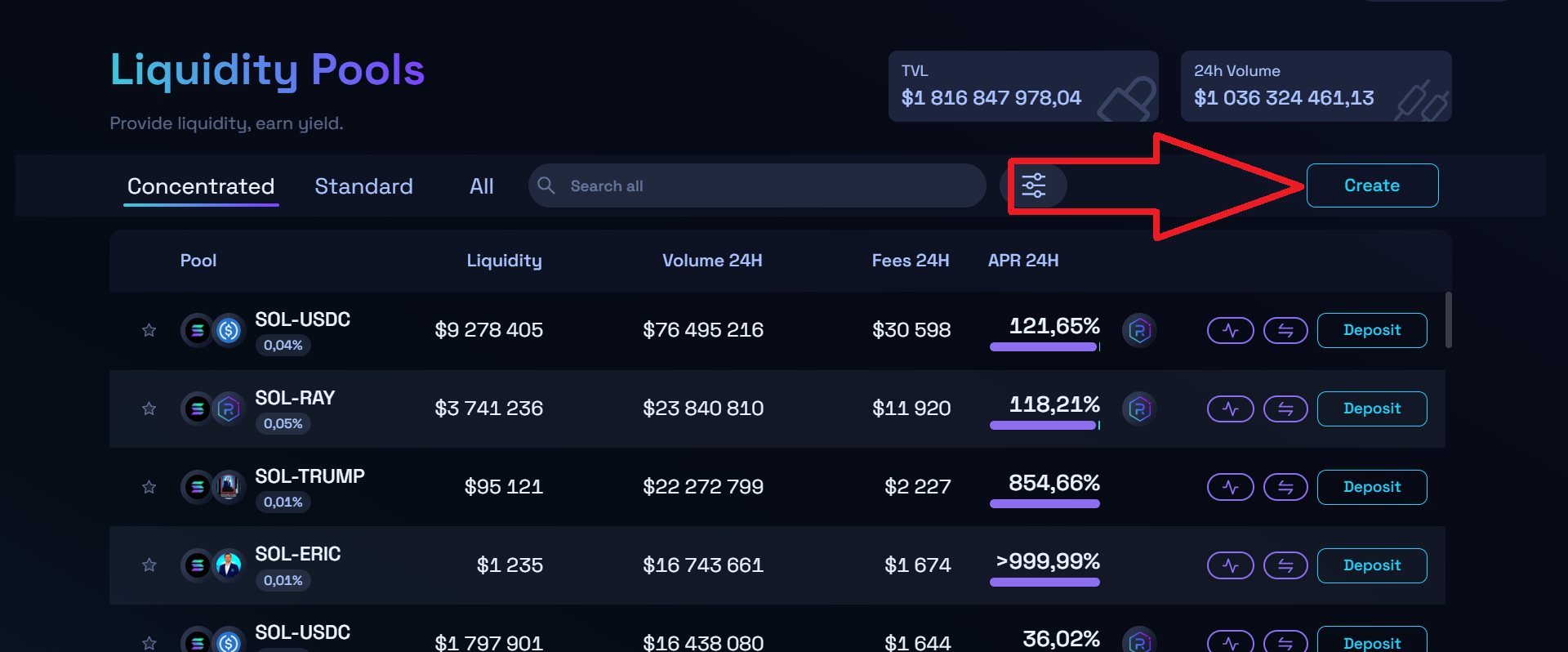1568x652 pixels.
Task: Click the SOL-ERIC token pair icons
Action: click(212, 565)
